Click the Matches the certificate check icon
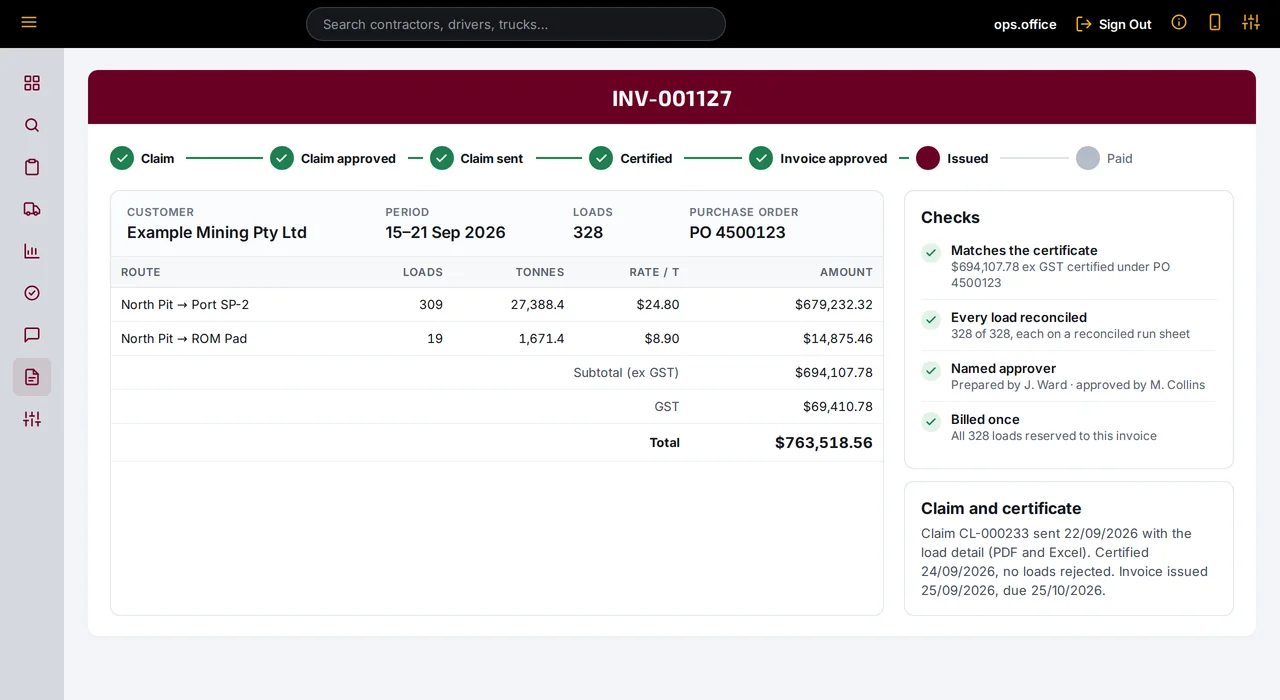This screenshot has height=700, width=1280. point(931,253)
